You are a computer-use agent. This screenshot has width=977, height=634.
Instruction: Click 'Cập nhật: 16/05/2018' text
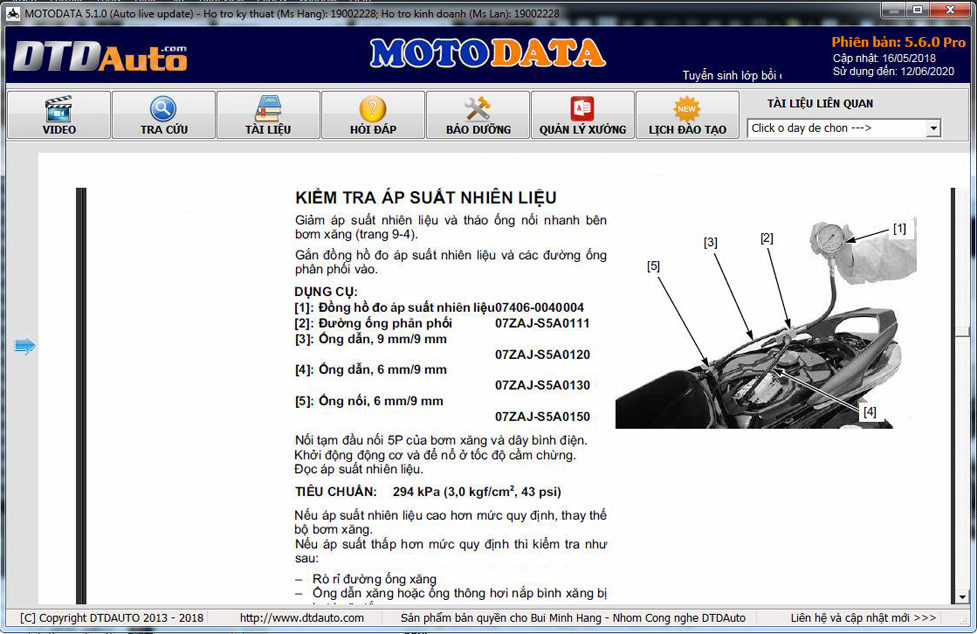click(884, 58)
